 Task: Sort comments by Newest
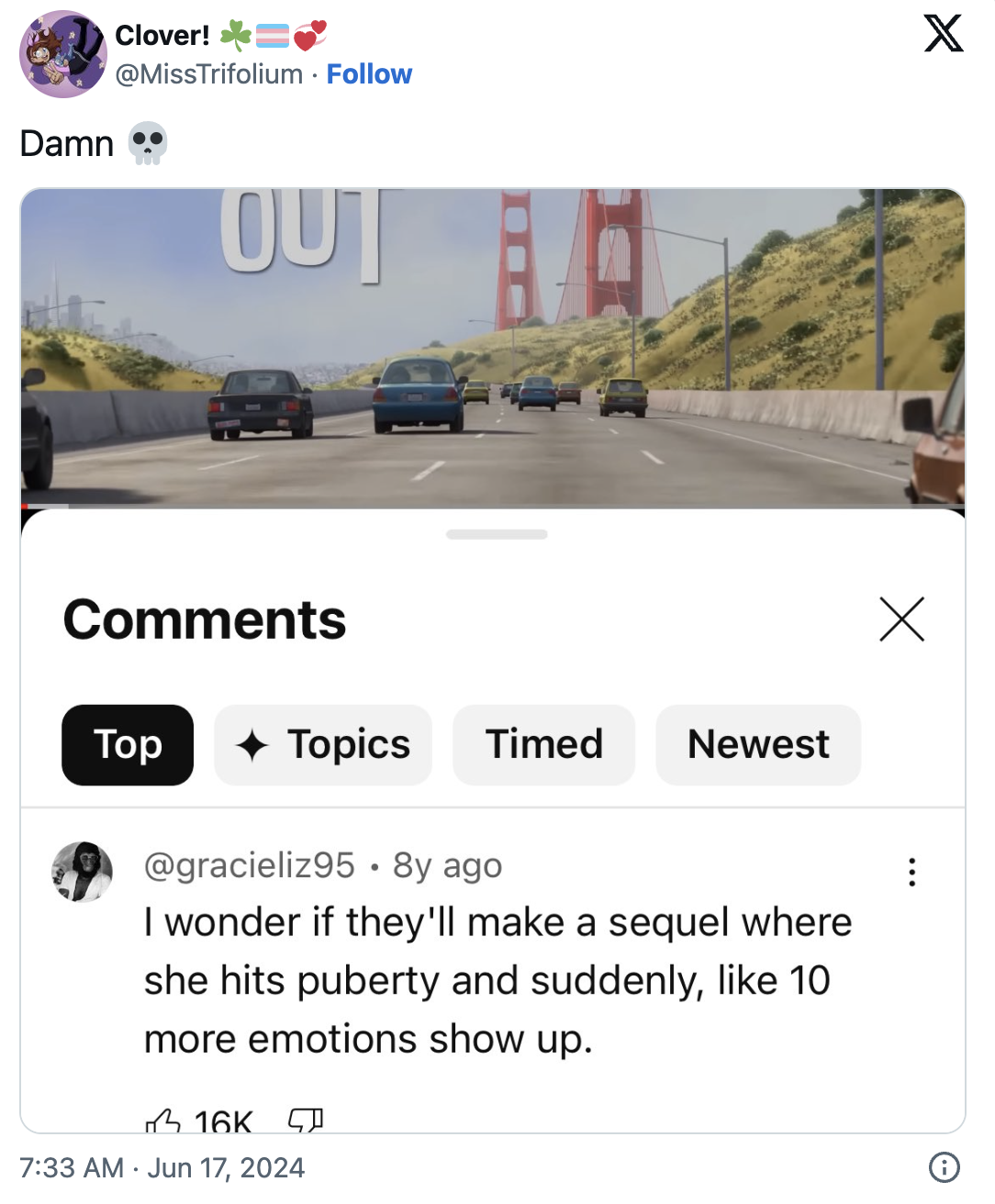(758, 744)
